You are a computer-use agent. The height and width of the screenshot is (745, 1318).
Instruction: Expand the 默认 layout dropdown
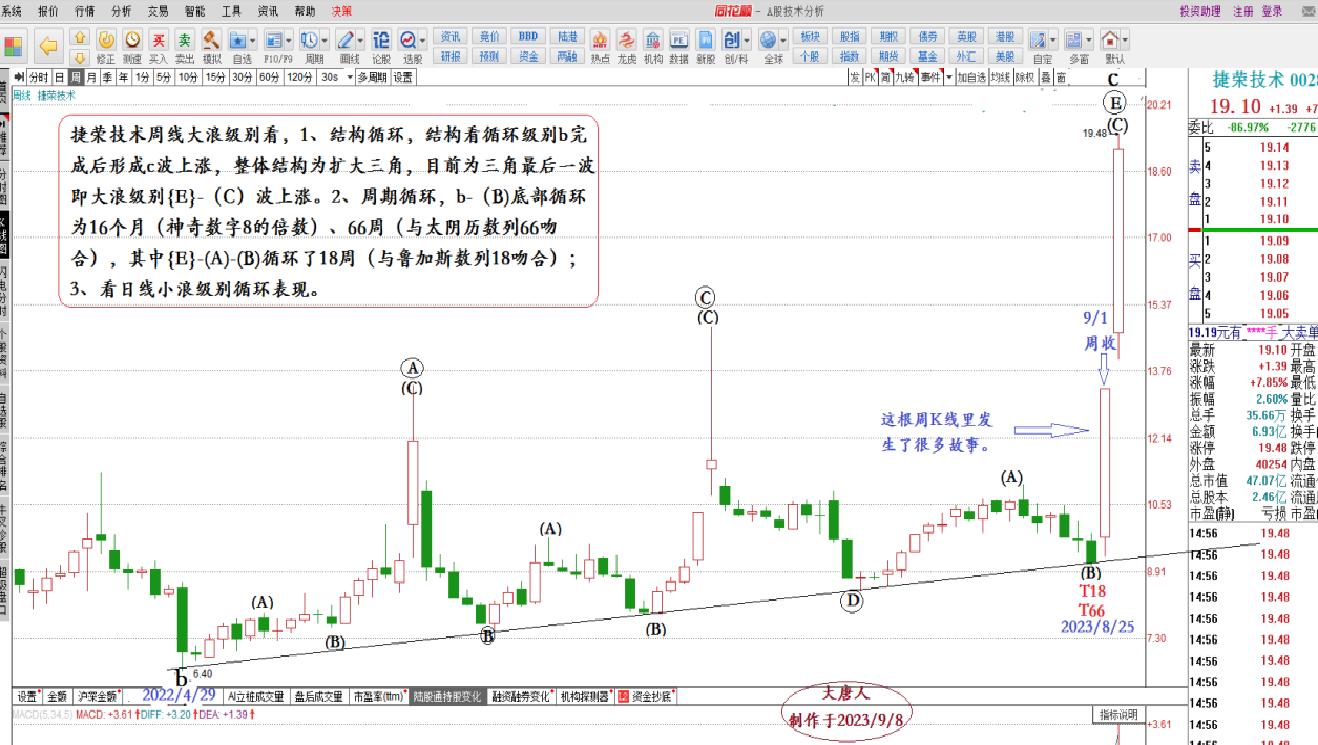(1124, 40)
